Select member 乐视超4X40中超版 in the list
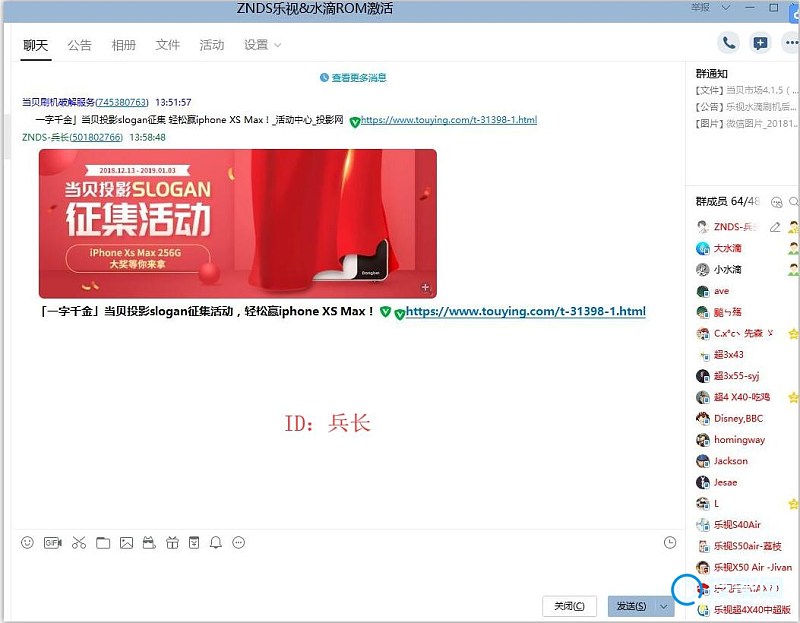Viewport: 800px width, 623px height. 744,609
